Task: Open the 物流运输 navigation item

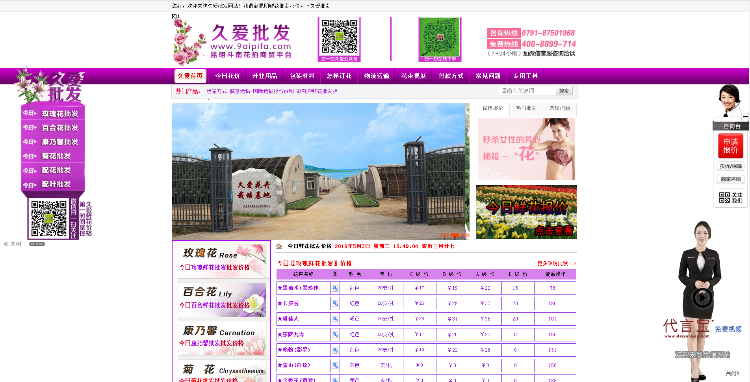Action: [x=376, y=76]
